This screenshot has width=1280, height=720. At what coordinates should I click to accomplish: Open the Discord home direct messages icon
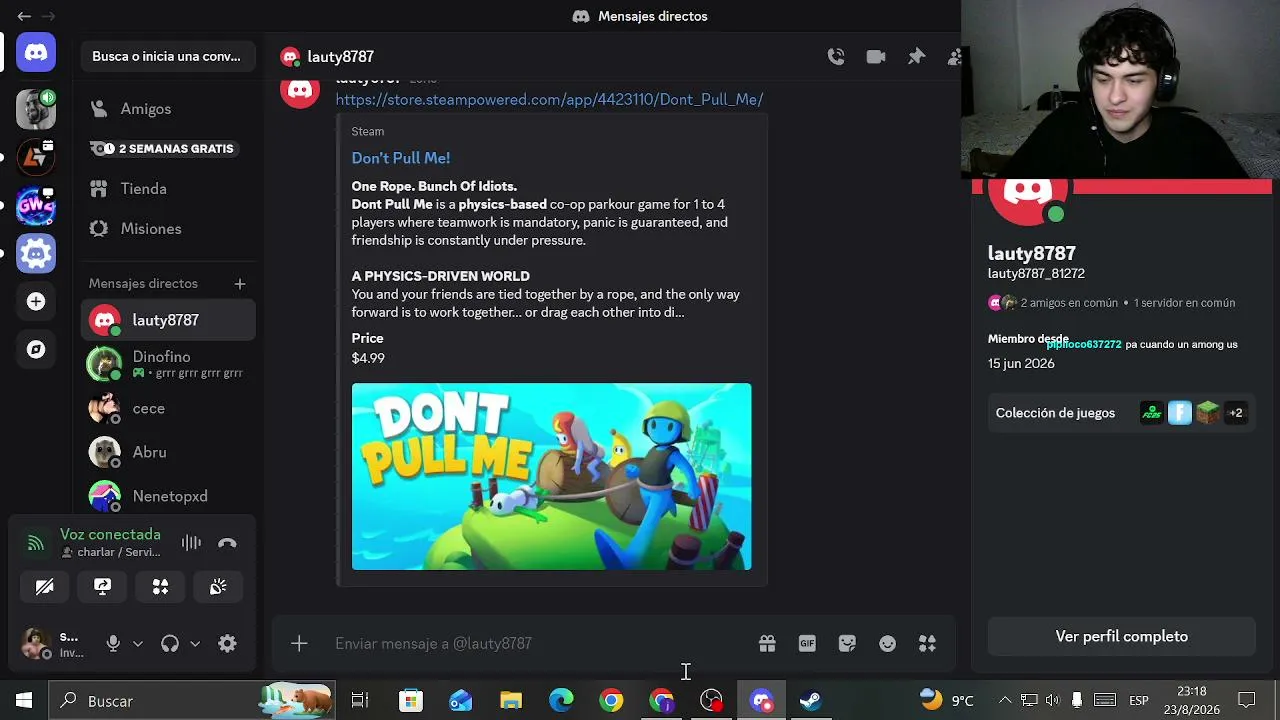pyautogui.click(x=36, y=52)
